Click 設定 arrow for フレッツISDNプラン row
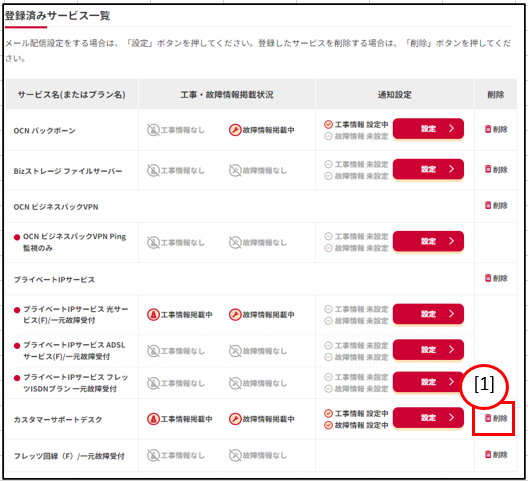 [452, 382]
